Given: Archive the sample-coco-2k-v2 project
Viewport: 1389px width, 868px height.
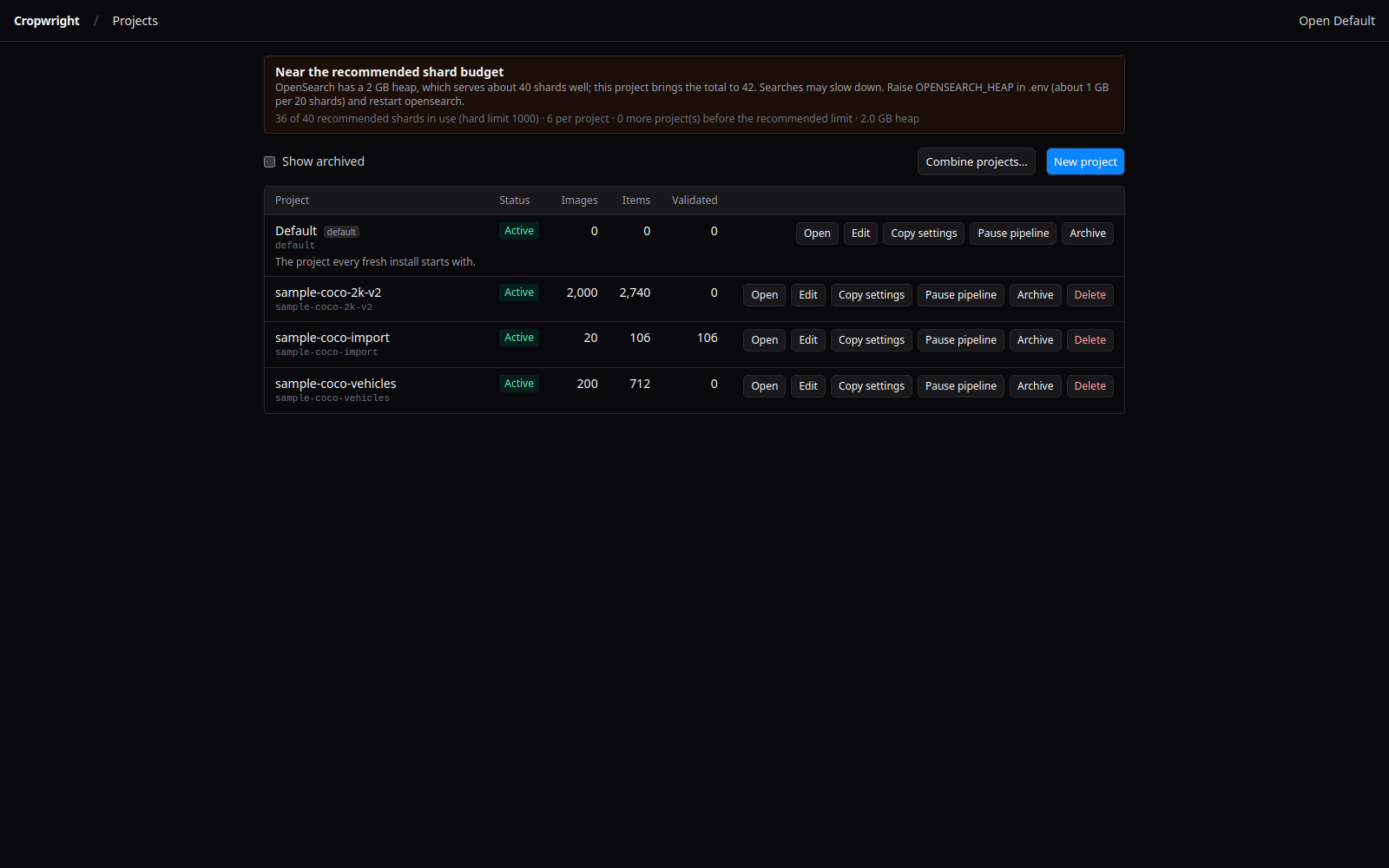Looking at the screenshot, I should click(x=1035, y=295).
